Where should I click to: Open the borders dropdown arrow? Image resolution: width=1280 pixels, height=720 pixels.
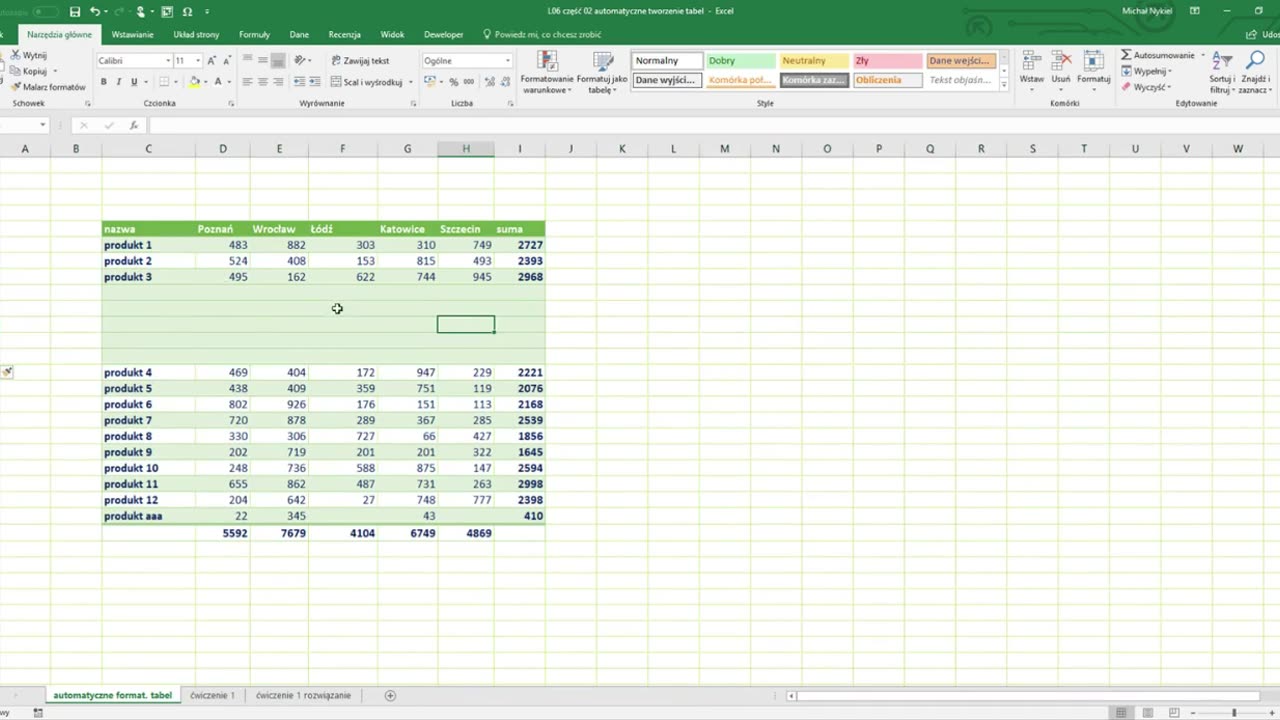[178, 82]
